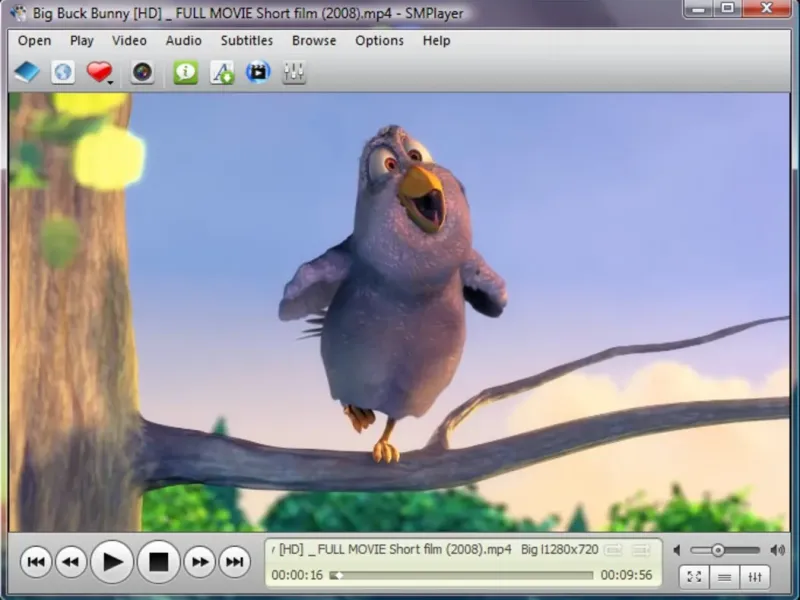Open the Subtitles menu
The width and height of the screenshot is (800, 600).
[246, 41]
